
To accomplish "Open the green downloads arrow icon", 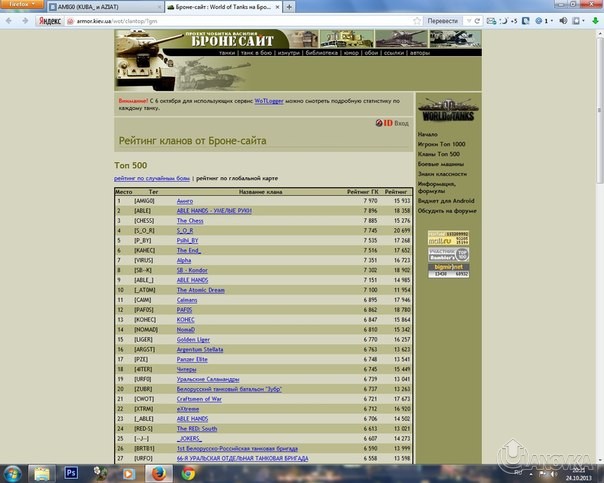I will [x=595, y=21].
